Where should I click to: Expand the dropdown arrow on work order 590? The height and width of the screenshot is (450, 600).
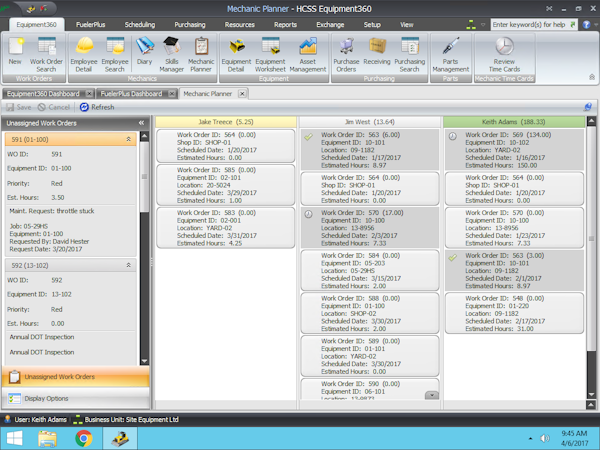pos(432,395)
